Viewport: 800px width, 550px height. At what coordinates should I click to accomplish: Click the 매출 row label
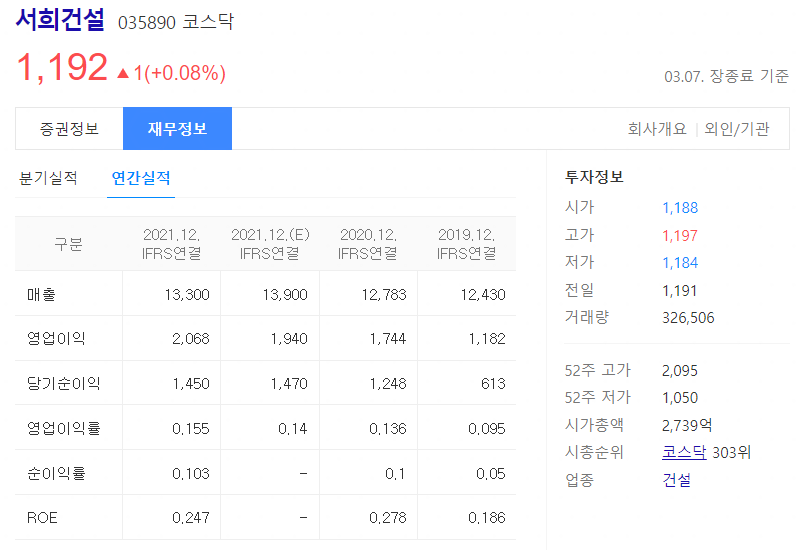(41, 294)
